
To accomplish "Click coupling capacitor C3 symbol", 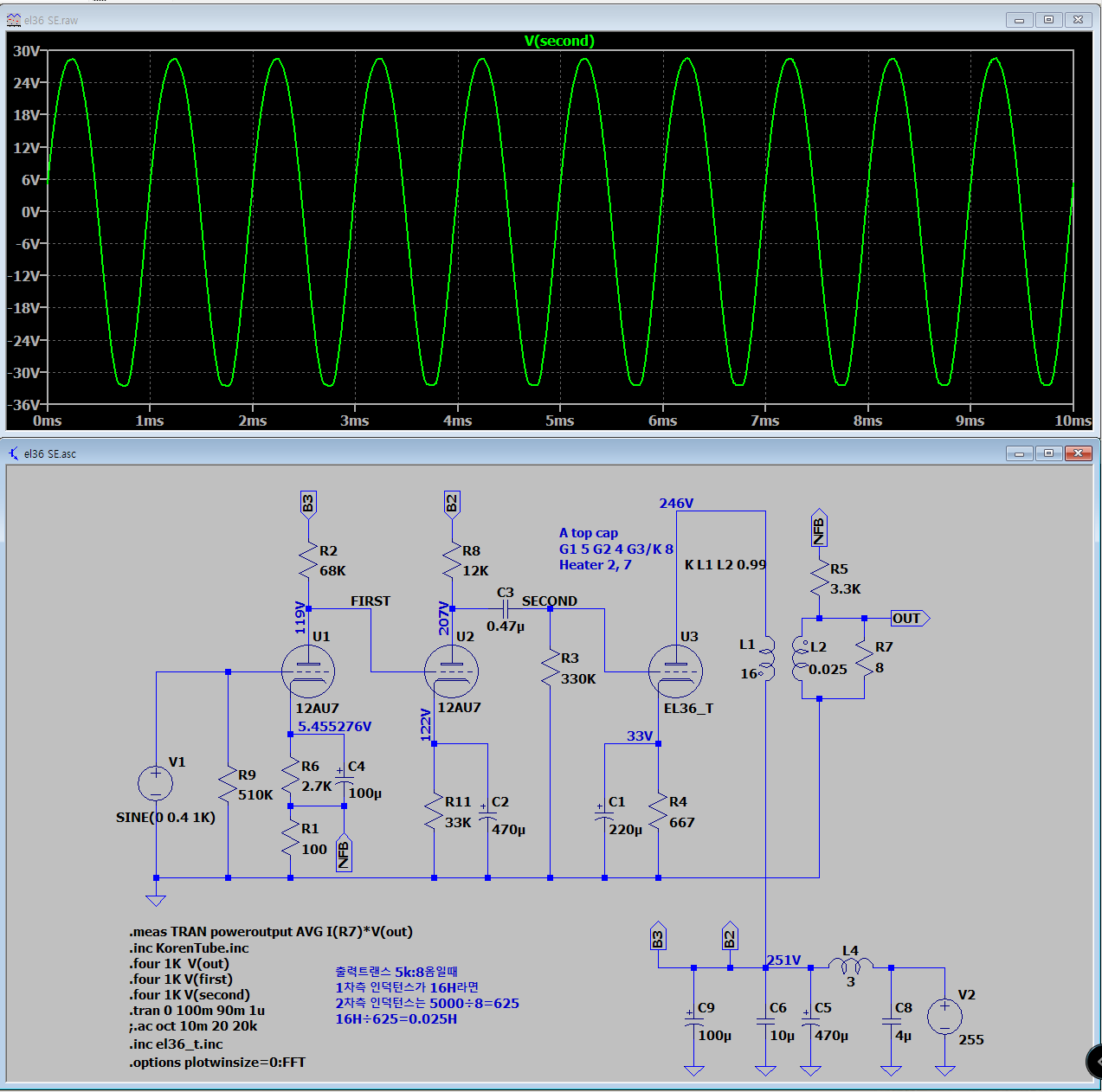I will [506, 608].
